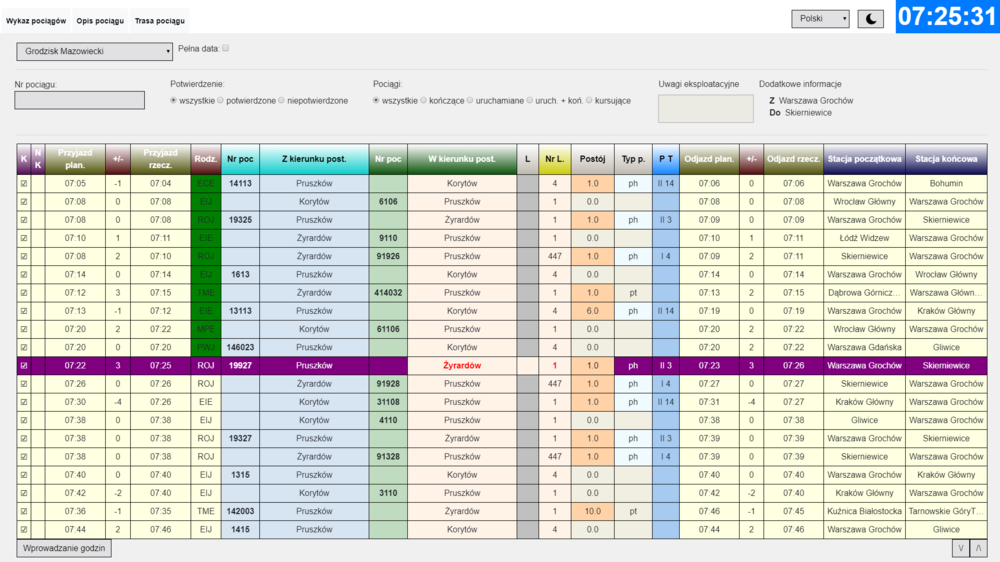Click the Stacja końcowa column header

tap(946, 159)
